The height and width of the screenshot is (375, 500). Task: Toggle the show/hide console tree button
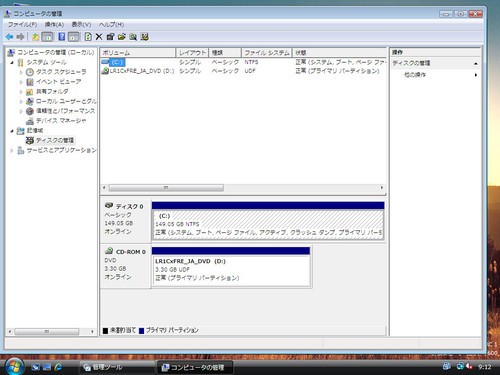(47, 37)
